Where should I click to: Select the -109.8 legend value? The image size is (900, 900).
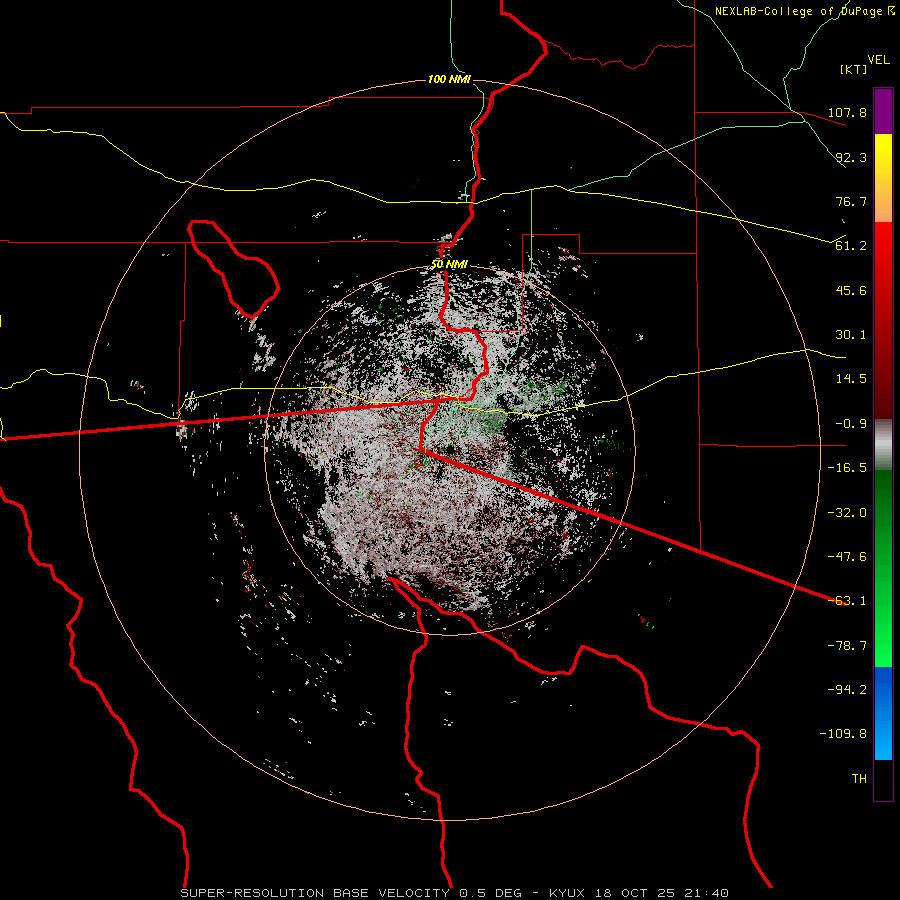[843, 734]
